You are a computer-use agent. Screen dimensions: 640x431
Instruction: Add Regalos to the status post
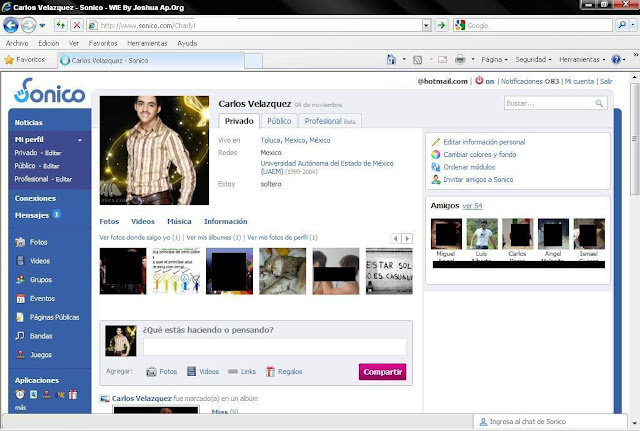[284, 371]
